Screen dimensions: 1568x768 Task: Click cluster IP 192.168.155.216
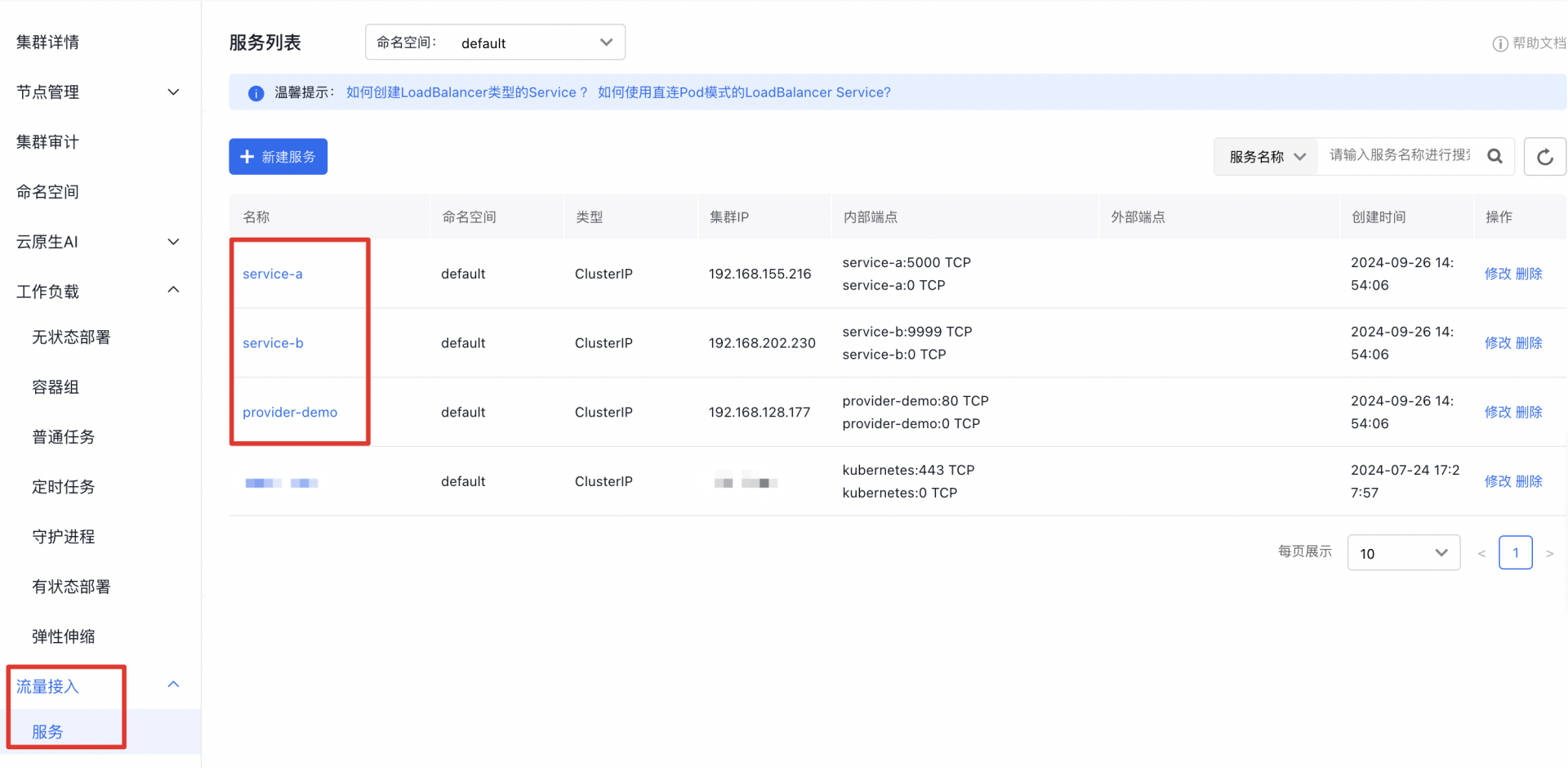coord(759,274)
